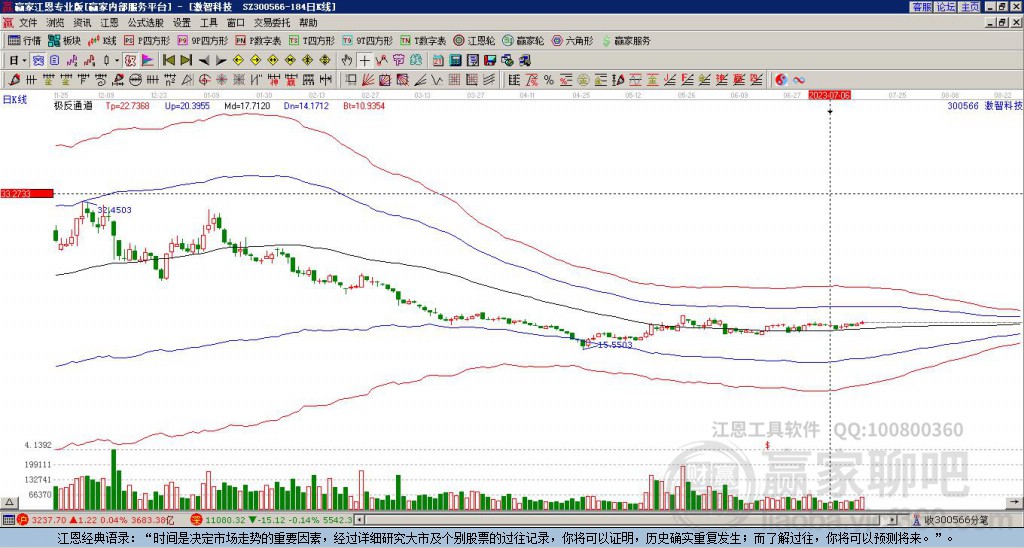1024x548 pixels.
Task: Click the red 2023-07-06 date marker
Action: pos(829,95)
